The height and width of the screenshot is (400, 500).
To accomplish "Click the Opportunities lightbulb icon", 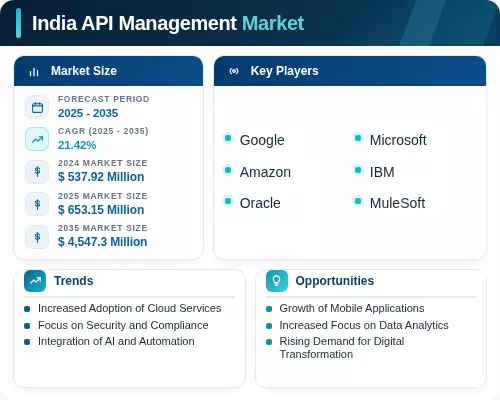I will (277, 281).
